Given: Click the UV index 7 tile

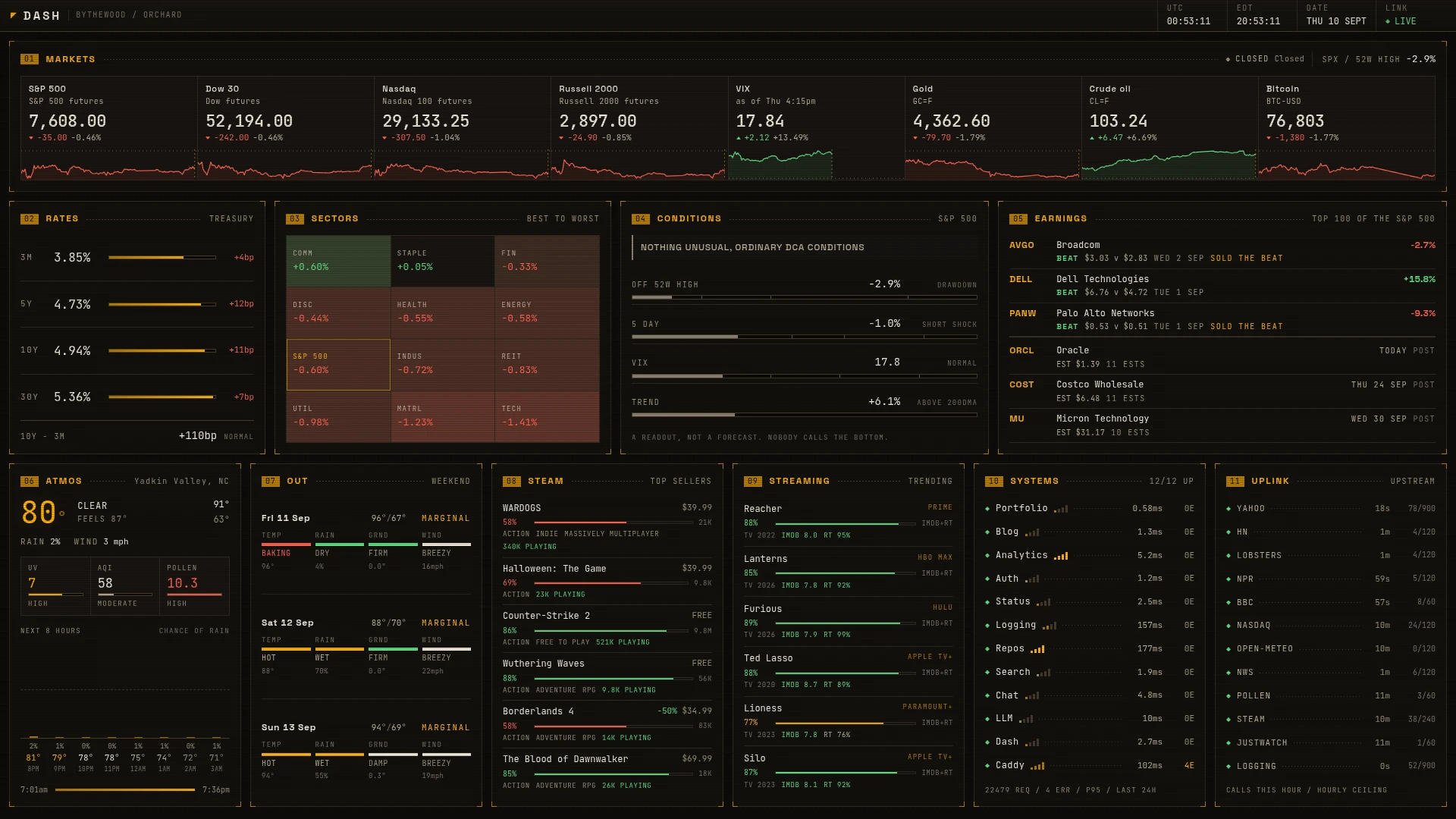Looking at the screenshot, I should coord(55,586).
